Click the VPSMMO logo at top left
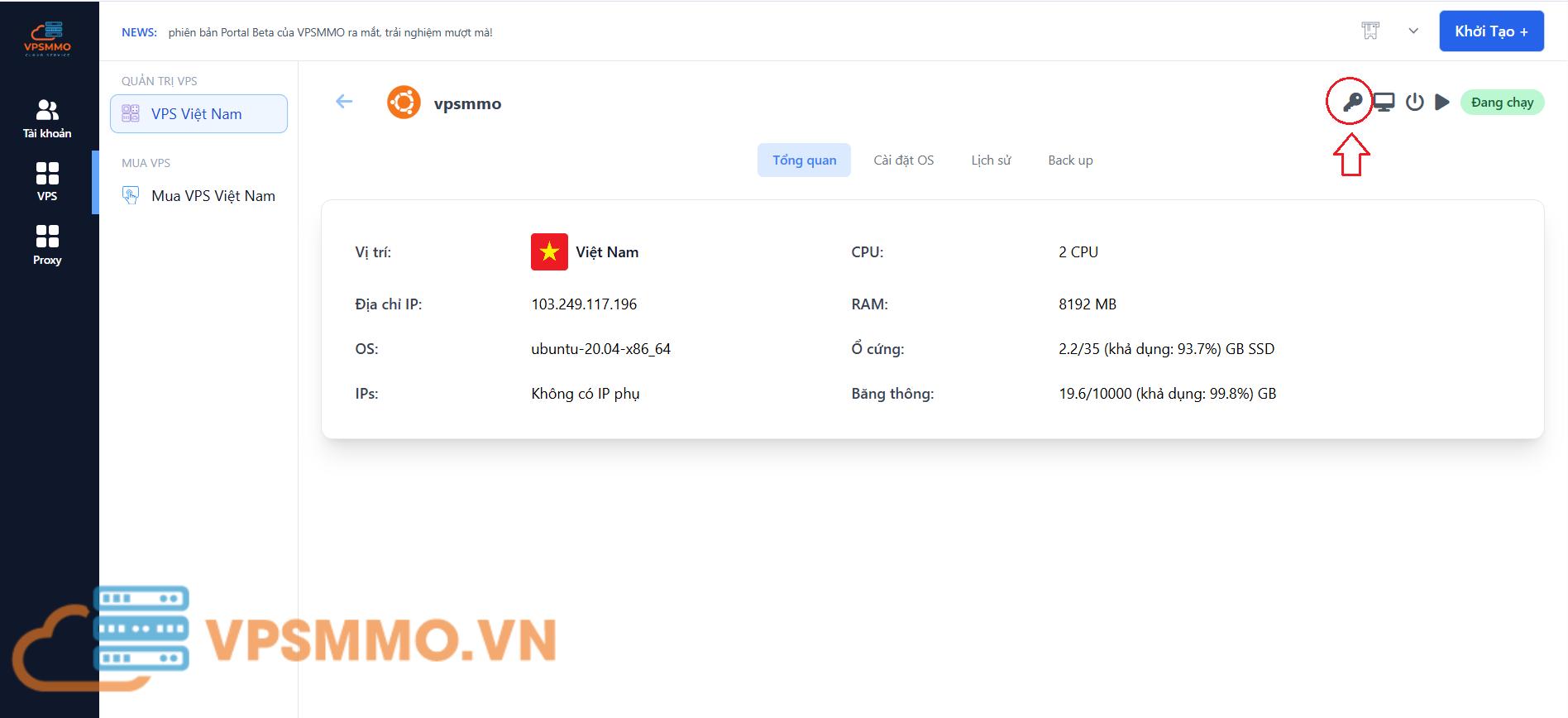The height and width of the screenshot is (718, 1568). point(47,39)
